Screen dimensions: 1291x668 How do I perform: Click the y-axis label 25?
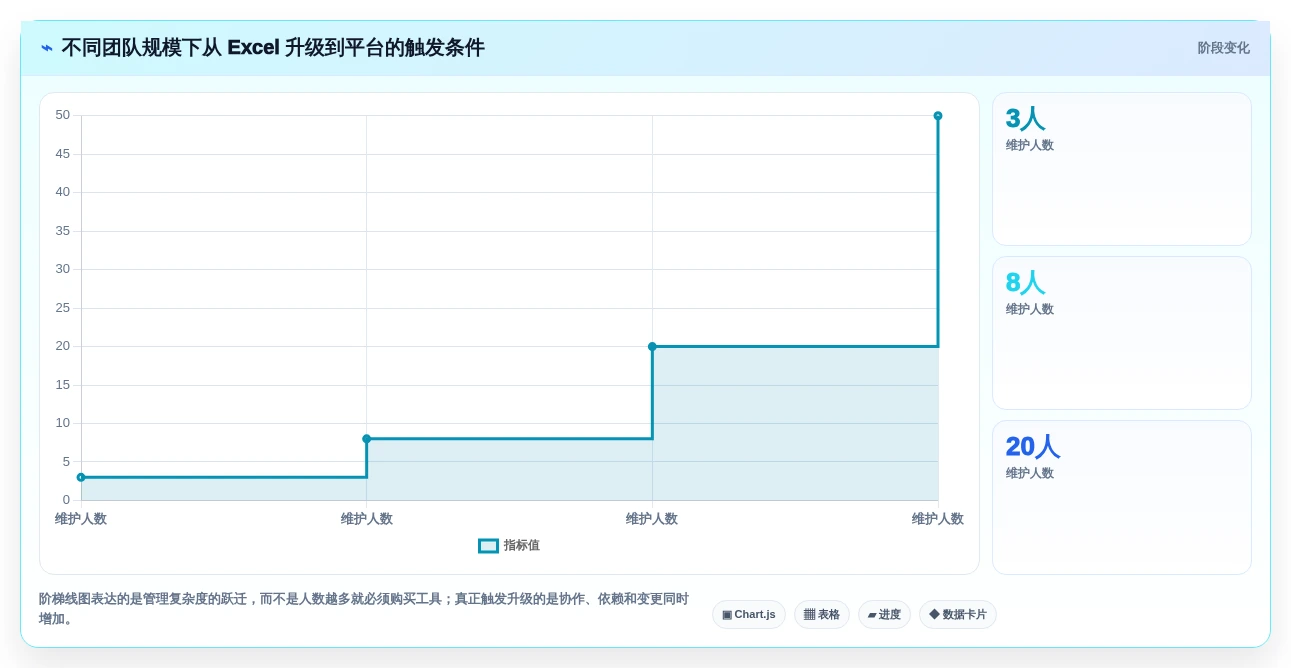click(x=63, y=308)
